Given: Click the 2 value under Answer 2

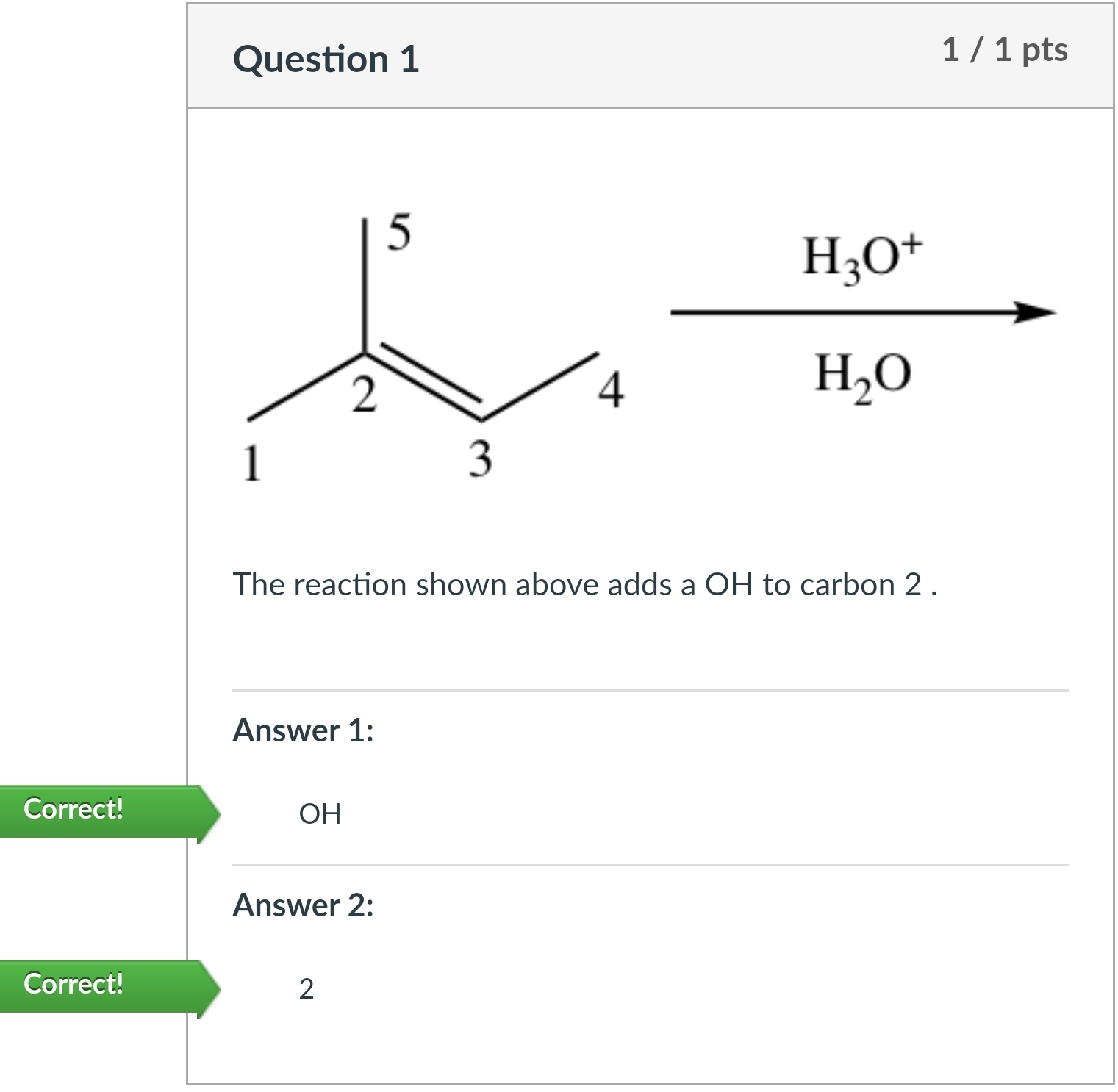Looking at the screenshot, I should pyautogui.click(x=307, y=989).
